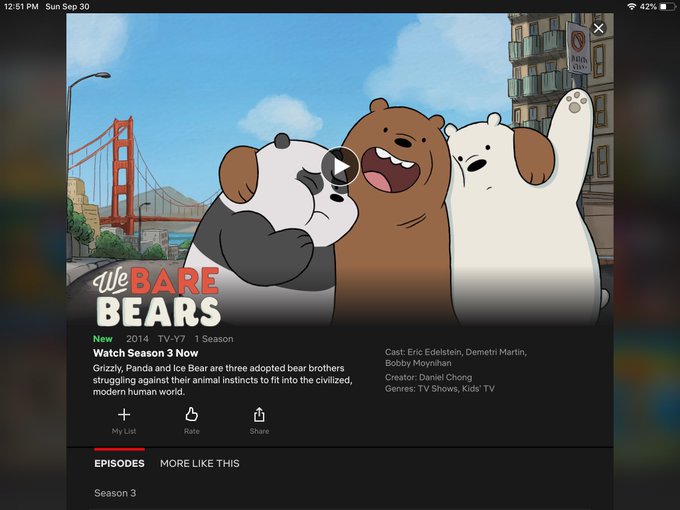Tap the 12:51 PM clock in status bar
Image resolution: width=680 pixels, height=510 pixels.
[21, 7]
